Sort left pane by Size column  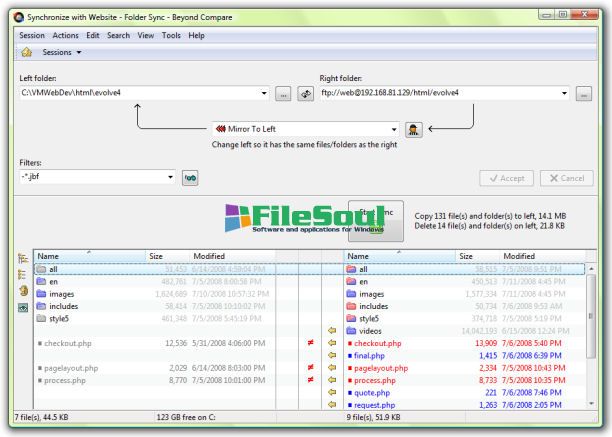click(x=168, y=256)
